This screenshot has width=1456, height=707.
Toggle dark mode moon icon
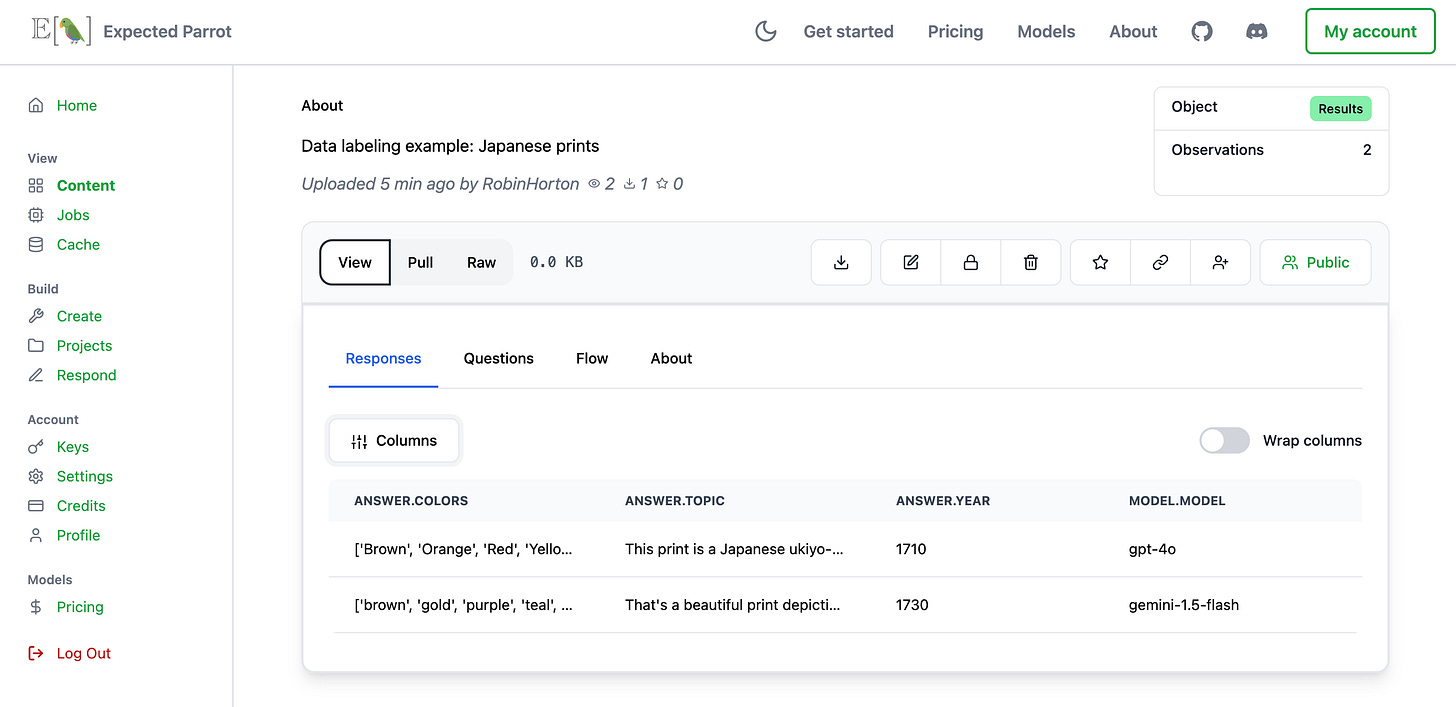pos(765,31)
